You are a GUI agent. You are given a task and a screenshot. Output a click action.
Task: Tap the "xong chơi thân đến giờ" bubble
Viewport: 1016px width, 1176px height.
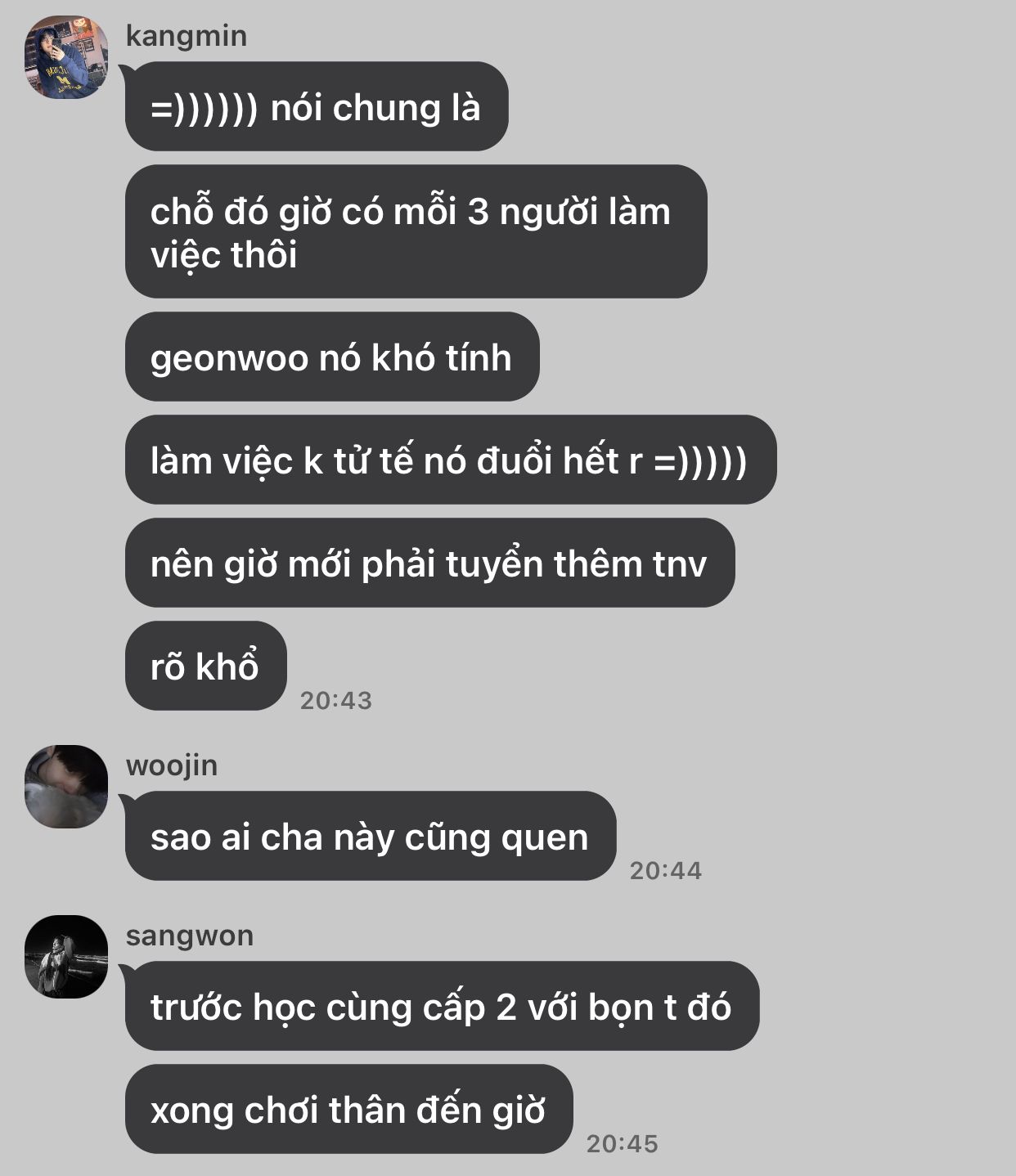tap(348, 1109)
